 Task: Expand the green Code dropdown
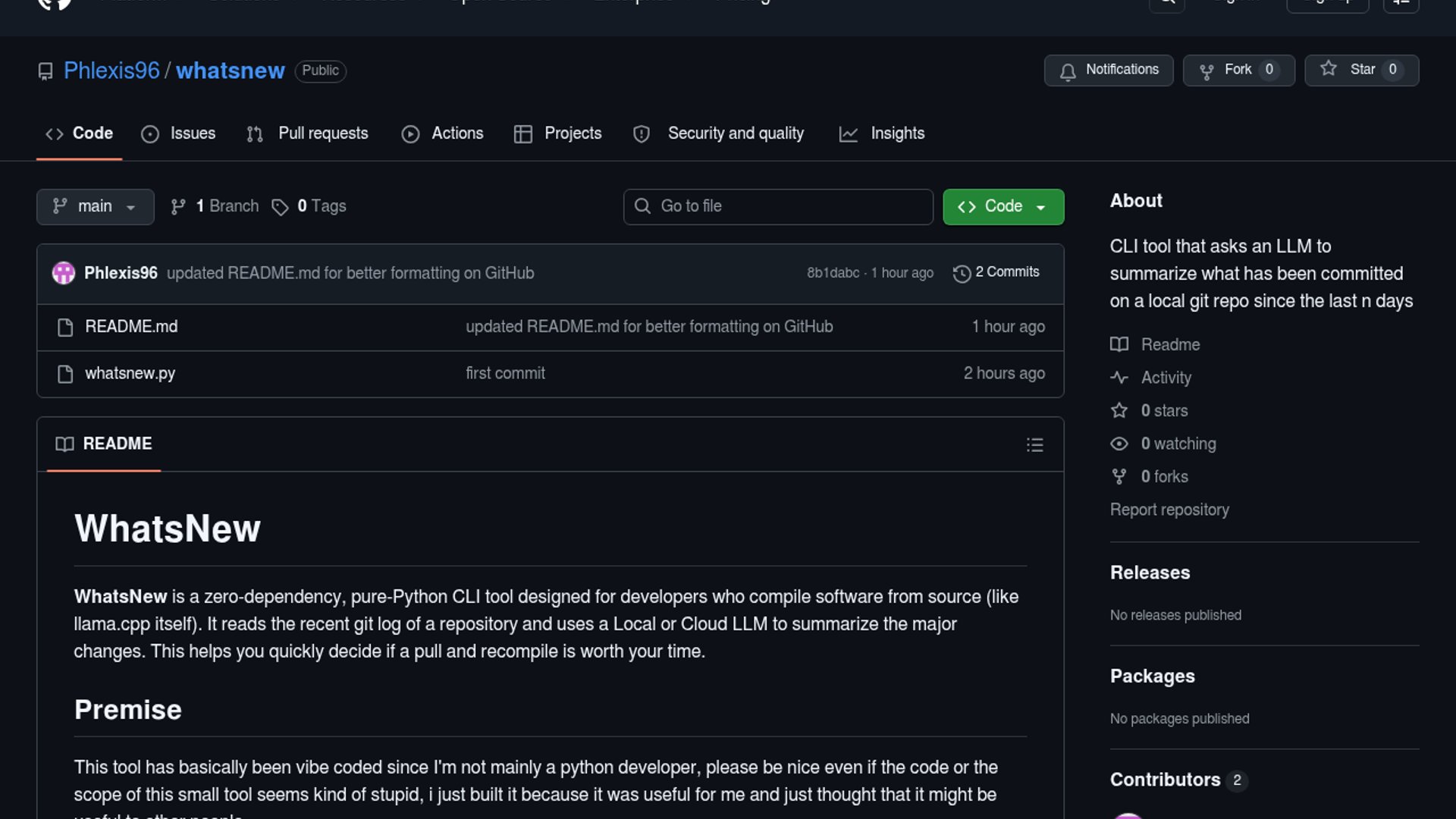click(x=1003, y=206)
